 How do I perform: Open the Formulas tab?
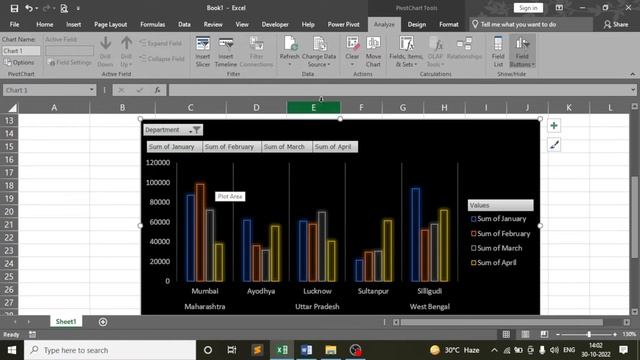tap(153, 24)
